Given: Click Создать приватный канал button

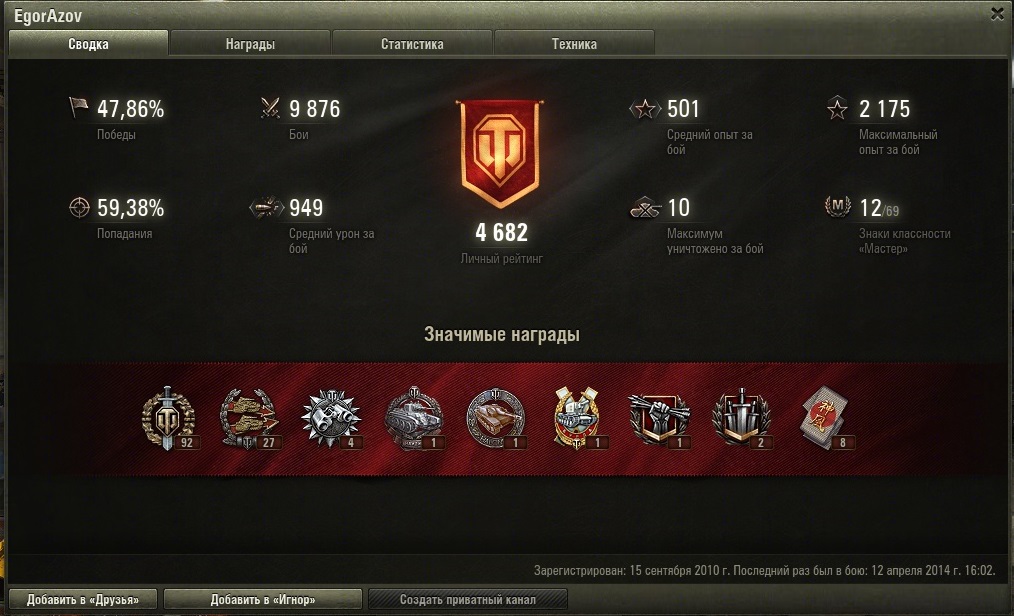Looking at the screenshot, I should click(x=468, y=599).
